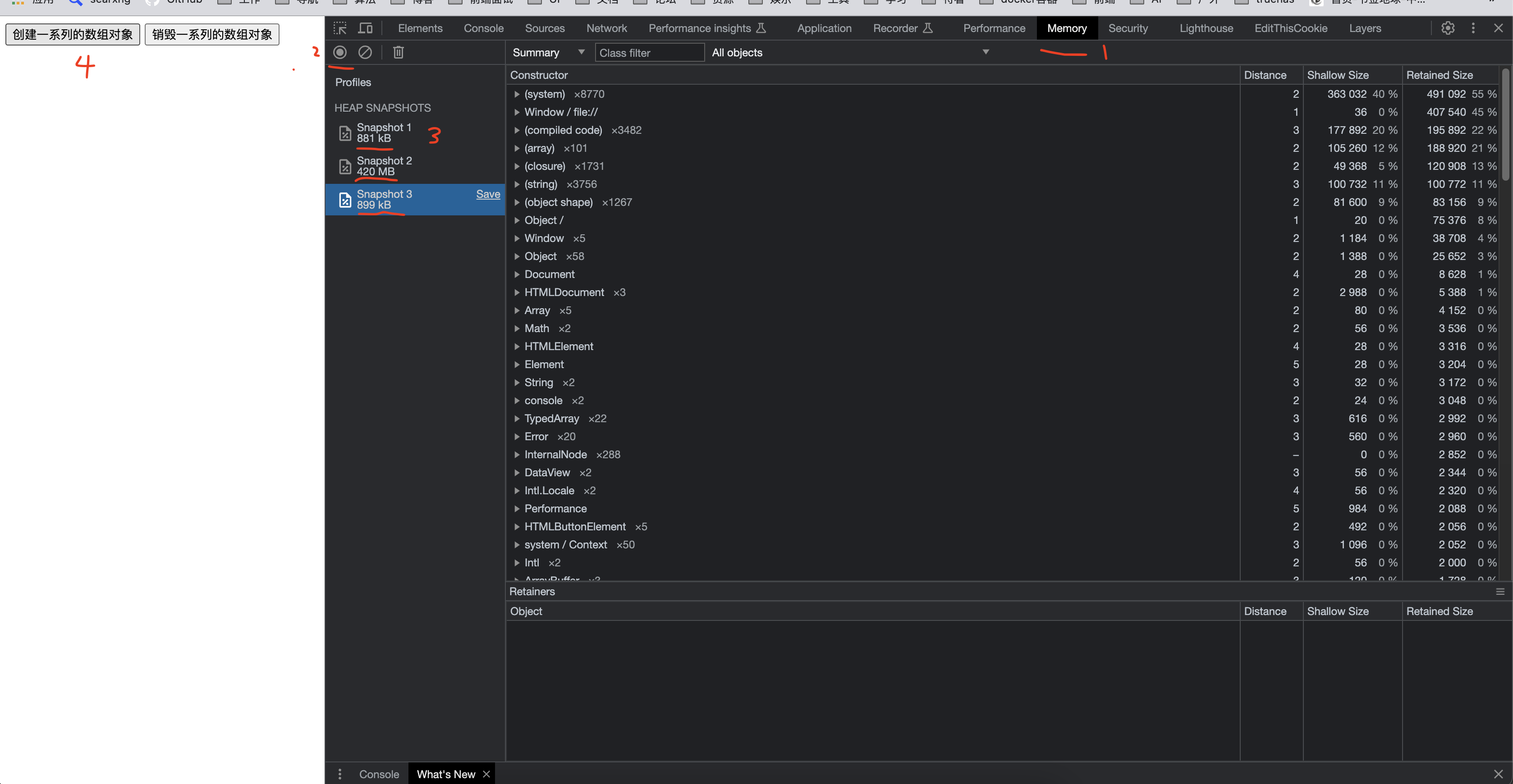
Task: Toggle the device toolbar icon
Action: click(365, 28)
